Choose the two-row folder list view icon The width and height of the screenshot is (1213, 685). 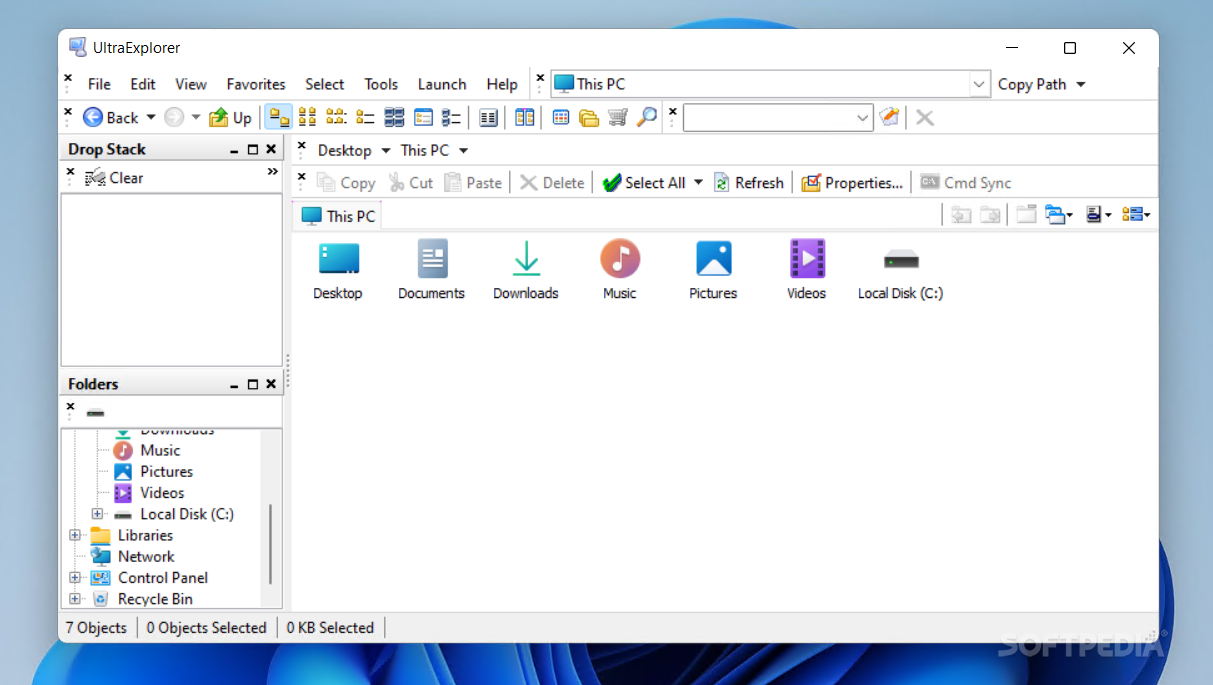coord(365,117)
